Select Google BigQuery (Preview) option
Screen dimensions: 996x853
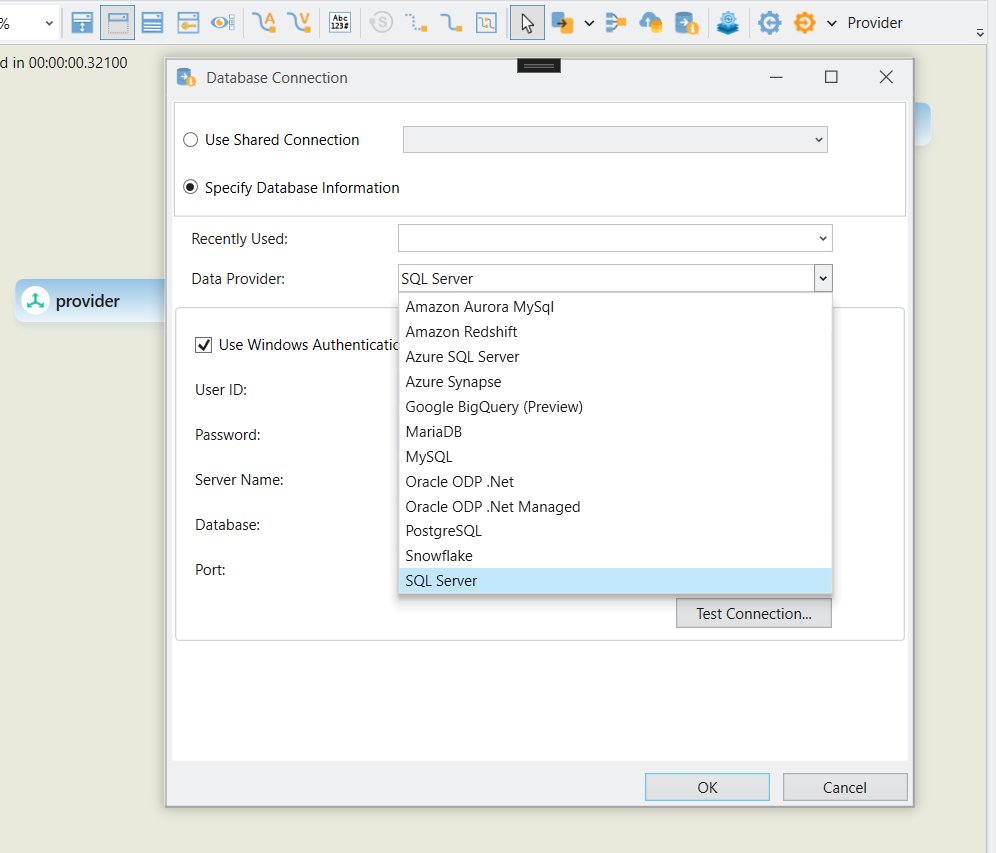click(494, 407)
